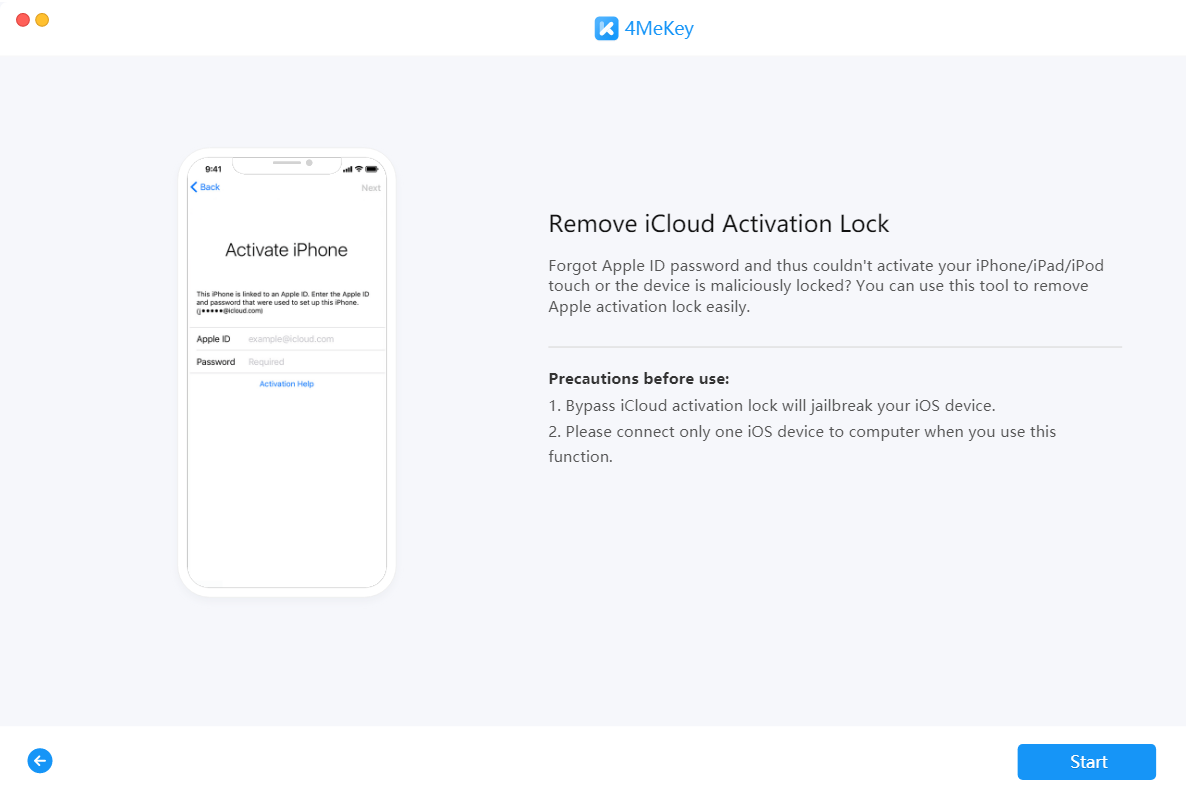The image size is (1189, 793).
Task: Click the battery icon in phone status bar
Action: (372, 168)
